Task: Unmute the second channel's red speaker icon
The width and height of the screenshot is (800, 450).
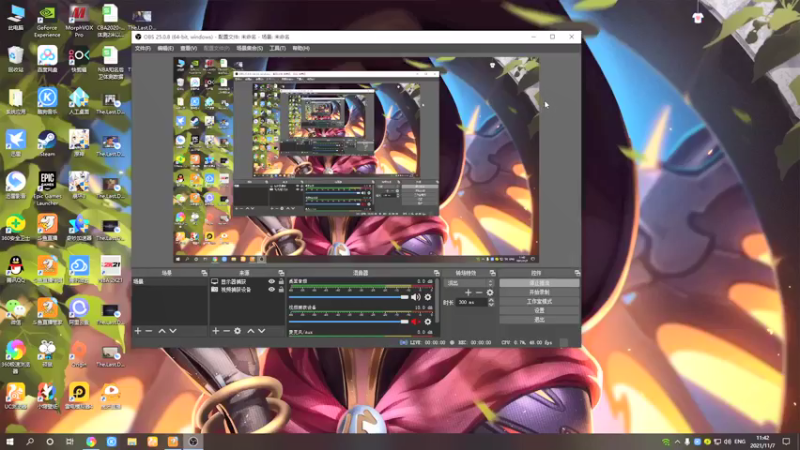Action: tap(416, 321)
